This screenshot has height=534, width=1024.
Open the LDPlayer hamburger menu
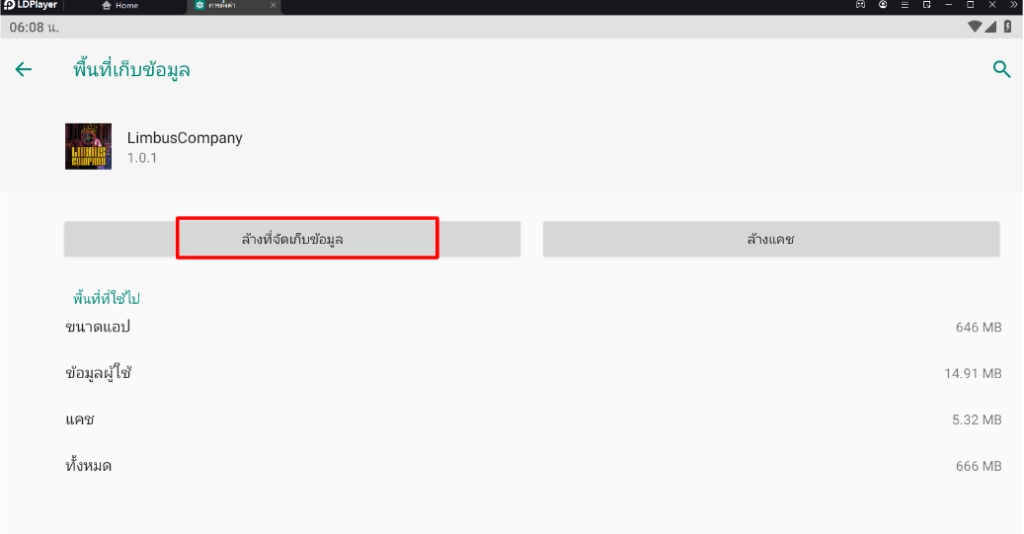click(904, 5)
